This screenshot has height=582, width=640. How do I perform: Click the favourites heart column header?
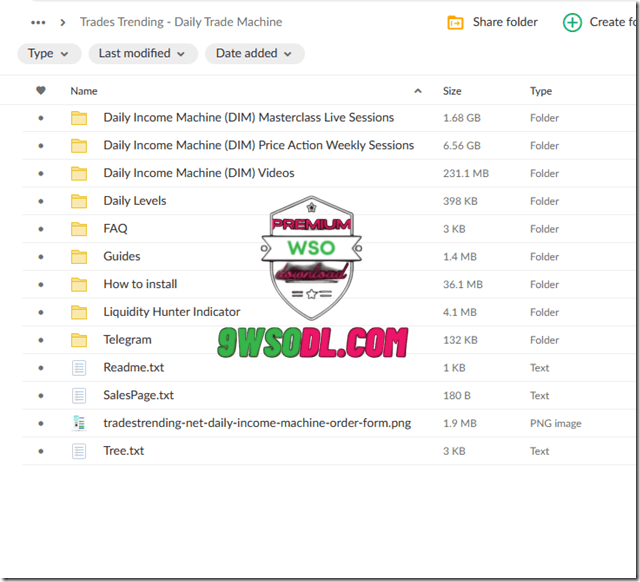40,90
